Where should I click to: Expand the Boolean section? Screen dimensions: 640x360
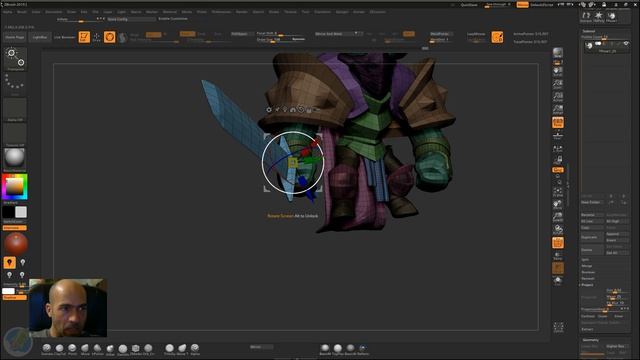click(x=588, y=272)
